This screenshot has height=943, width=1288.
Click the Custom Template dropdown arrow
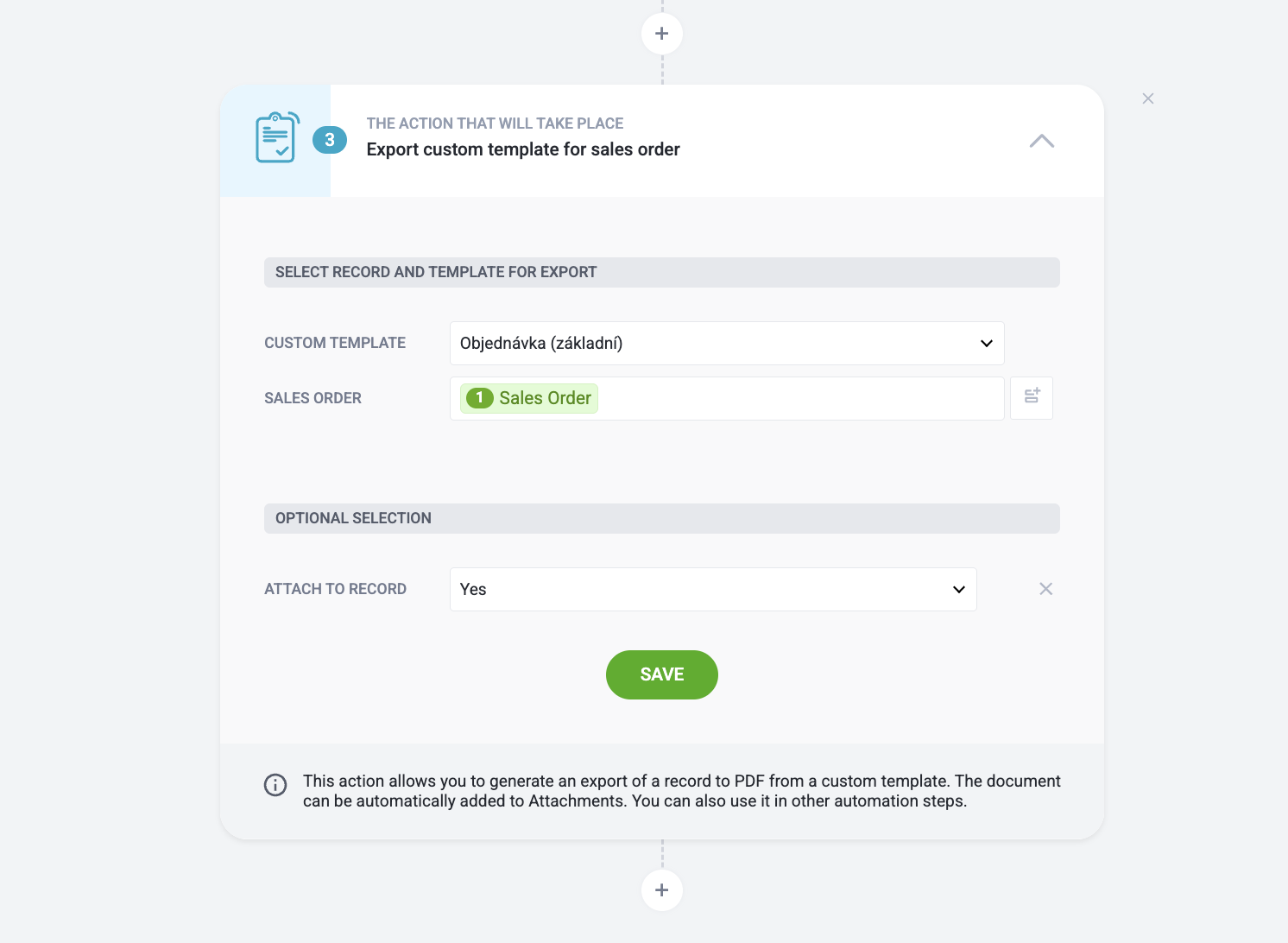click(x=987, y=343)
